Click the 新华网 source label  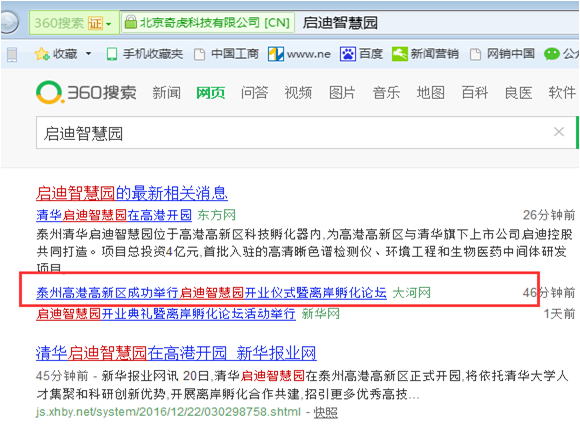320,314
